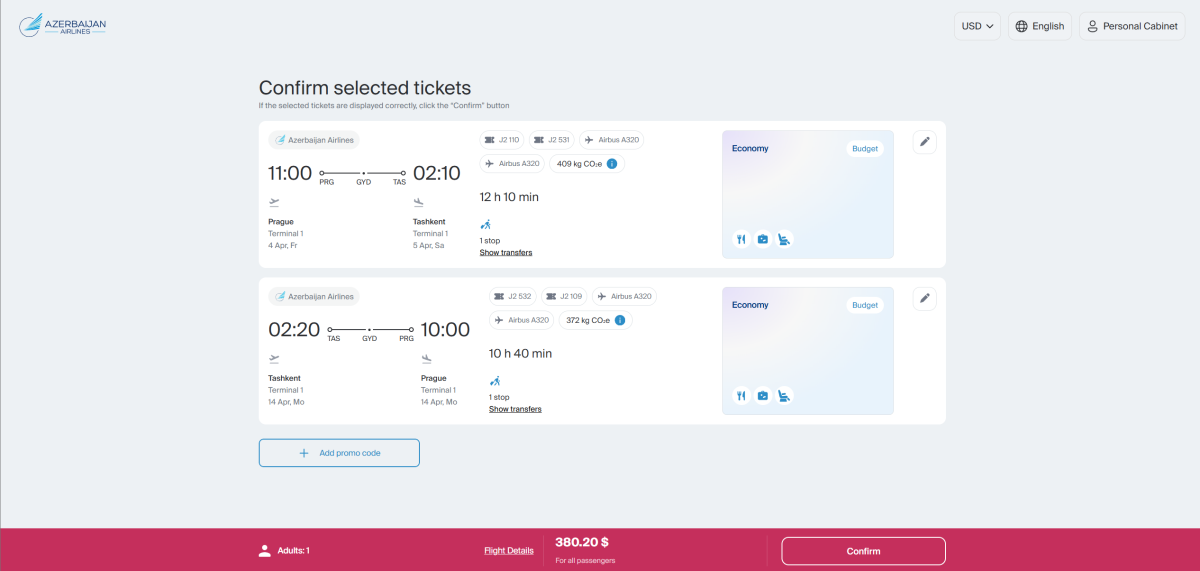Edit the Prague to Tashkent flight
1200x571 pixels.
925,142
